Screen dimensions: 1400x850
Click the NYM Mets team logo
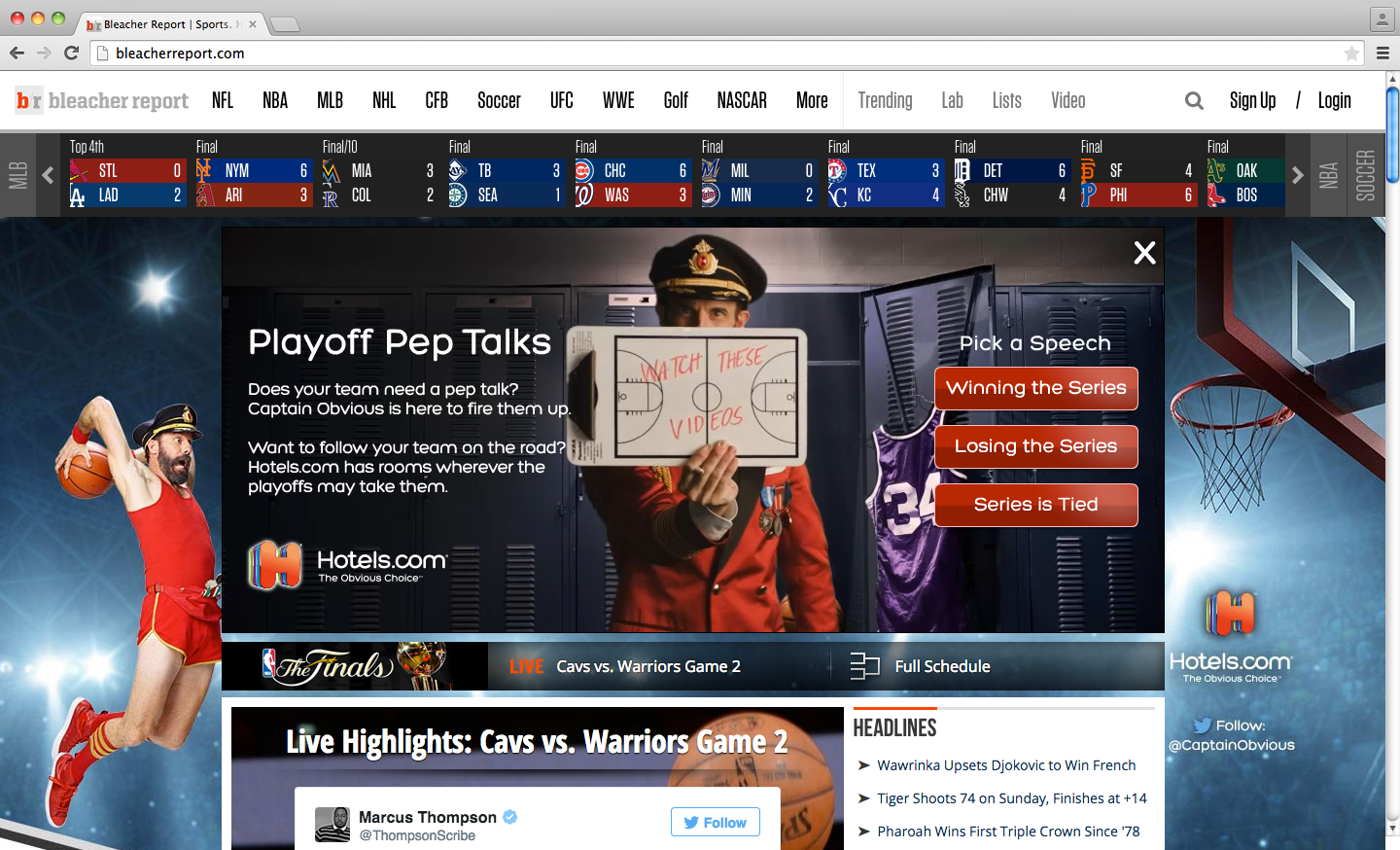pyautogui.click(x=204, y=170)
